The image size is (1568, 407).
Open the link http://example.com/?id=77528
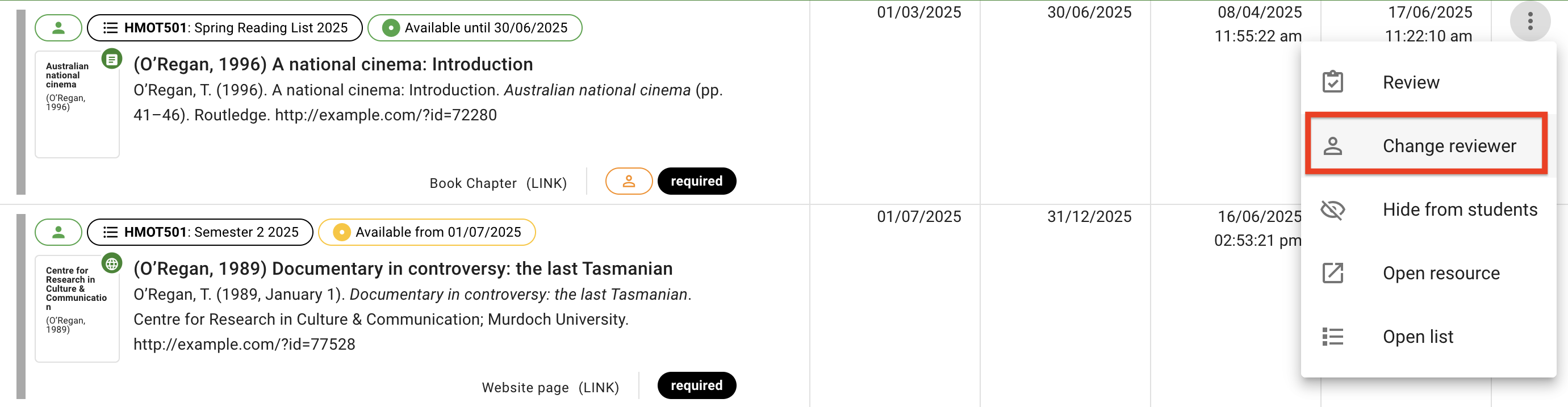[x=244, y=344]
